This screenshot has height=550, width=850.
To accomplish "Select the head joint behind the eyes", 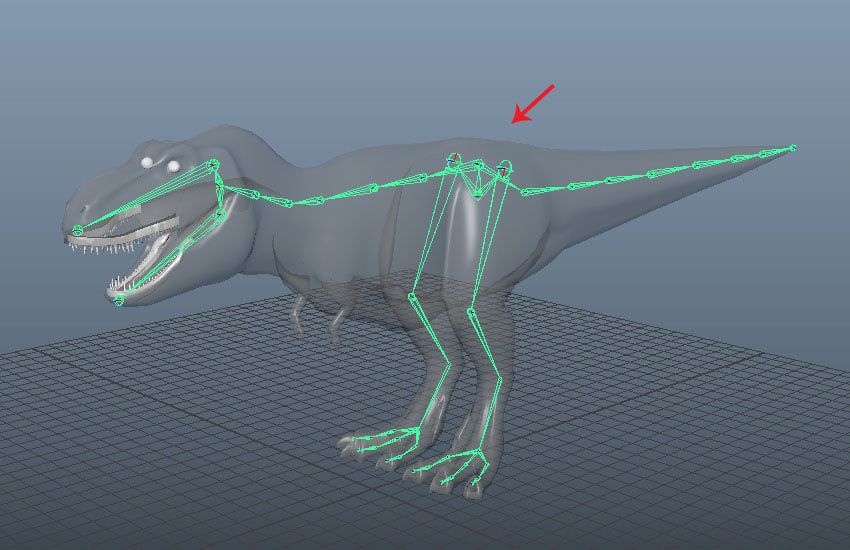I will coord(213,163).
